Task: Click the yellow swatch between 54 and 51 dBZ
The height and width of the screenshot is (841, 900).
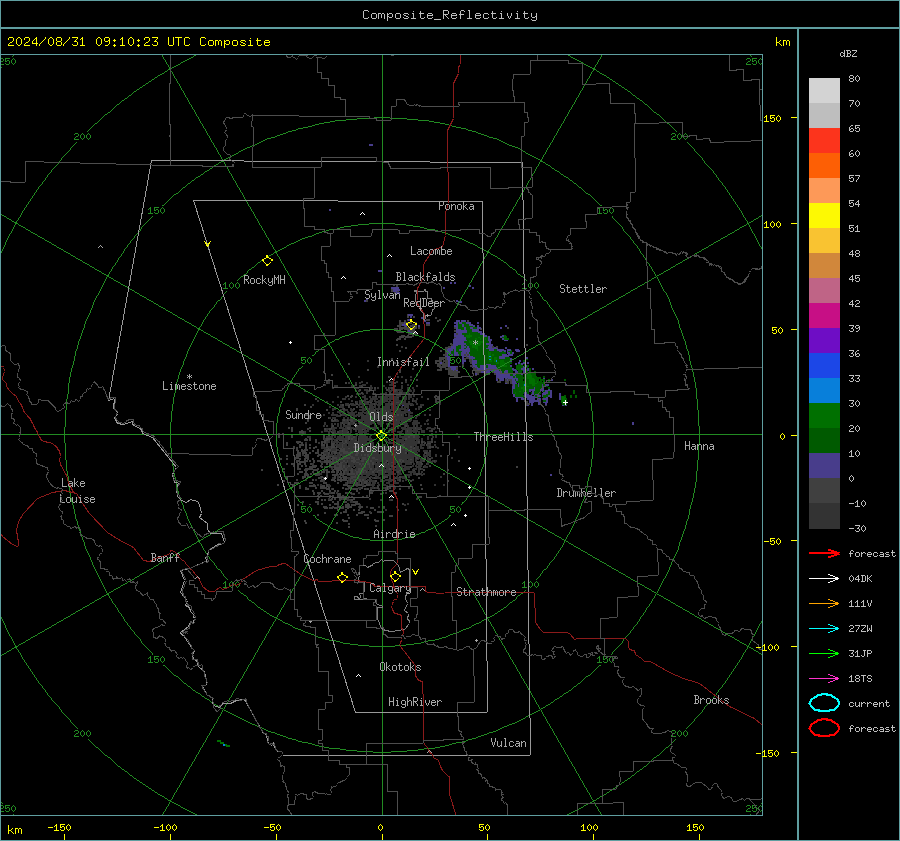Action: coord(824,216)
